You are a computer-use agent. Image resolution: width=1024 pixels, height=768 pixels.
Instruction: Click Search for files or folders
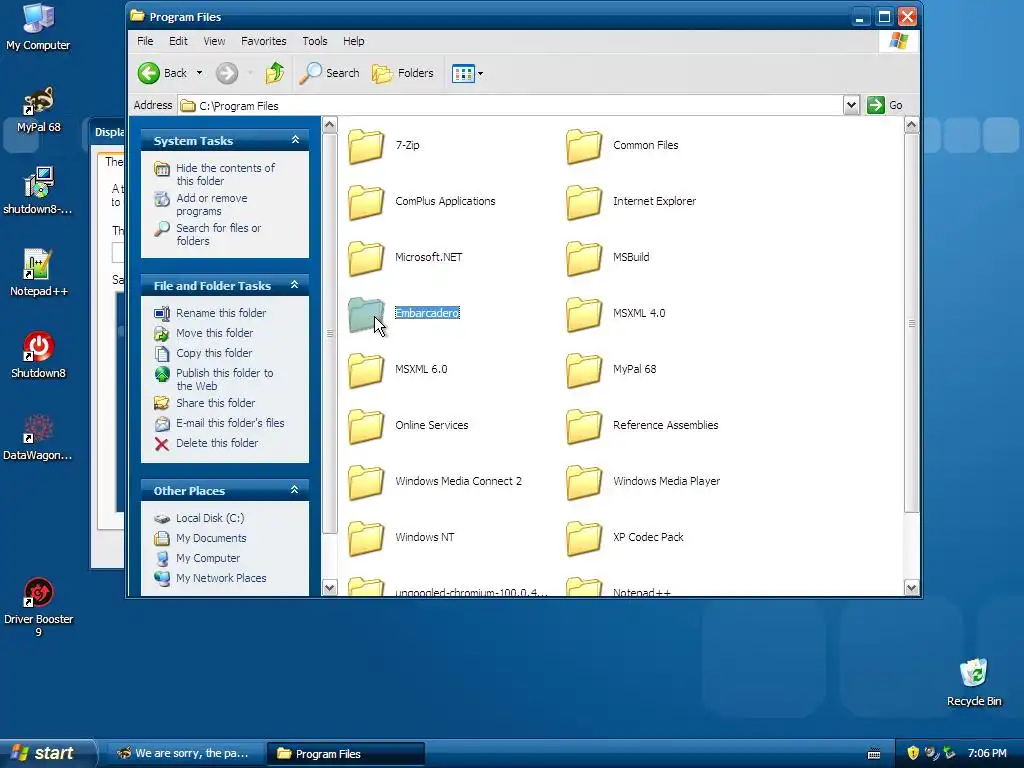point(218,234)
